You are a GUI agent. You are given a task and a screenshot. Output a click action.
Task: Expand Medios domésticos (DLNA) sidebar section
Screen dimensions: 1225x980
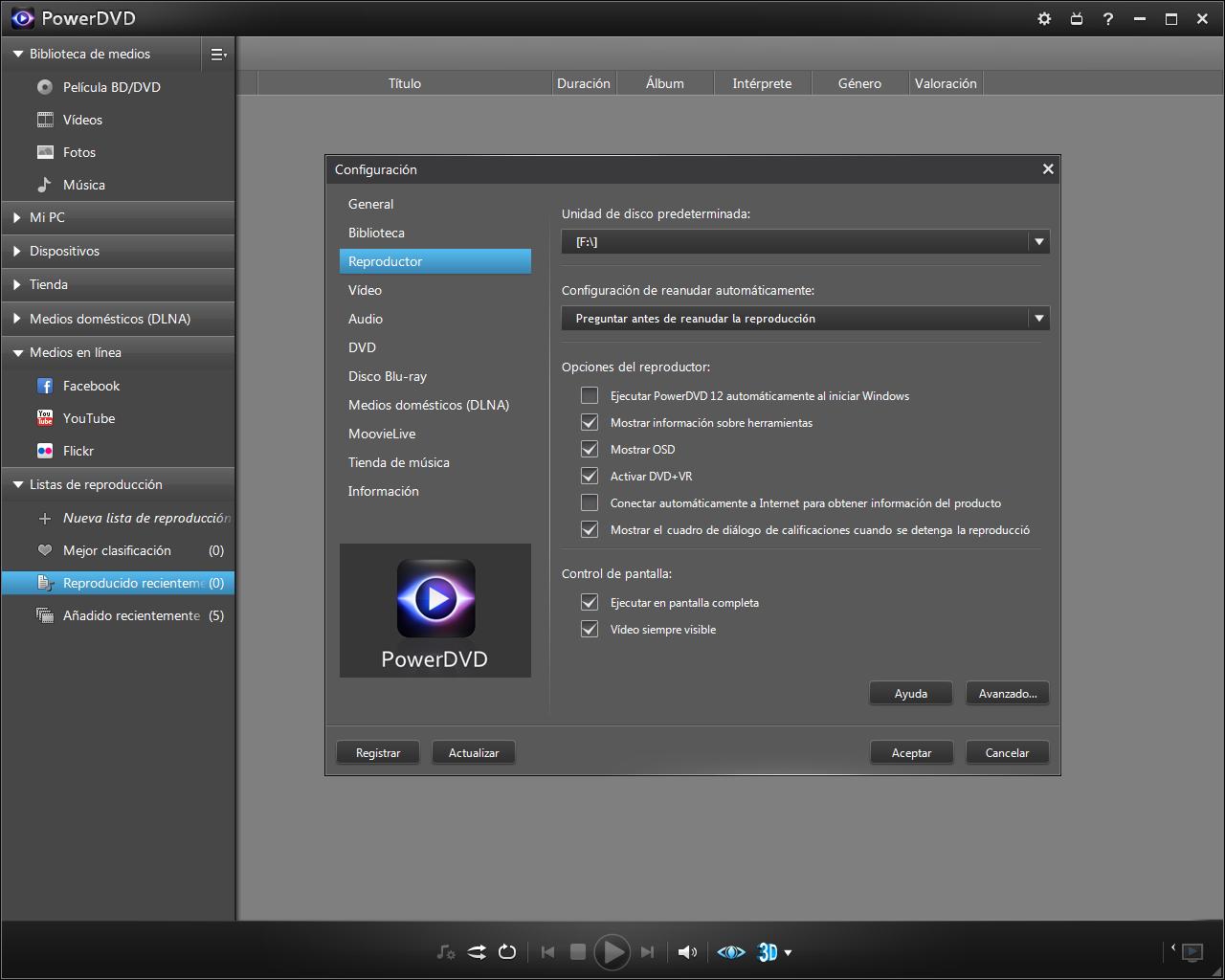17,319
